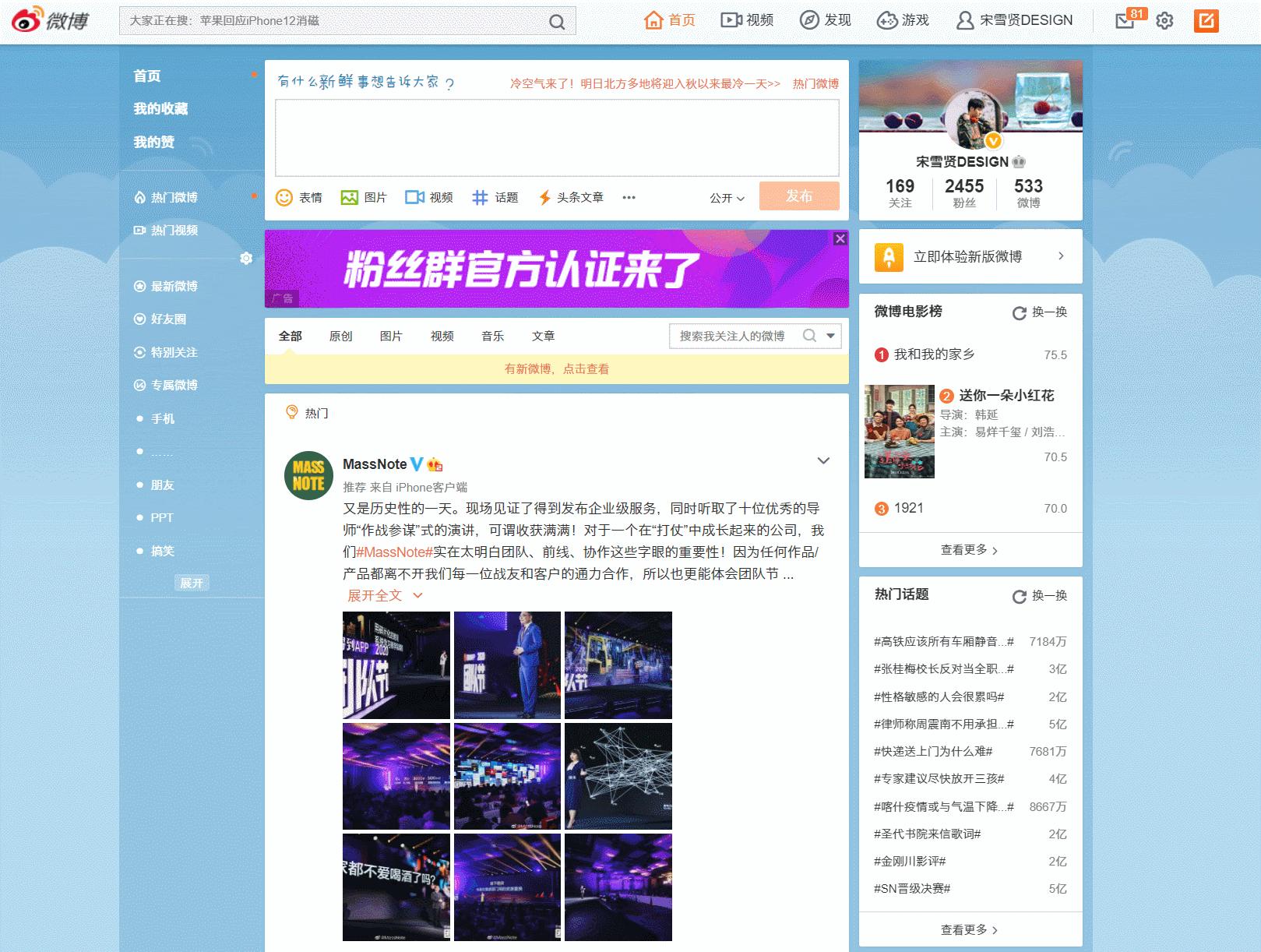Open the 公开 visibility dropdown
1261x952 pixels.
[724, 198]
